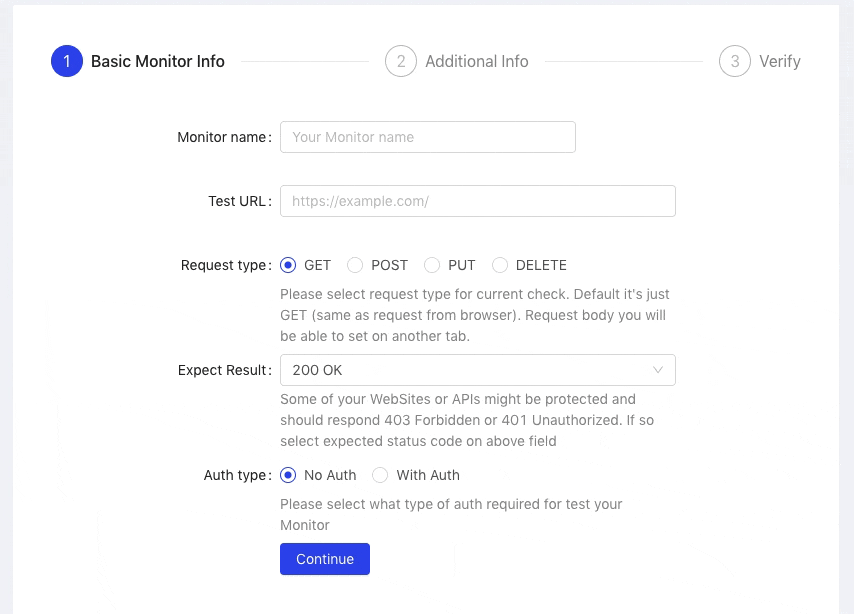Go to the Additional Info step
This screenshot has width=854, height=614.
pyautogui.click(x=476, y=61)
